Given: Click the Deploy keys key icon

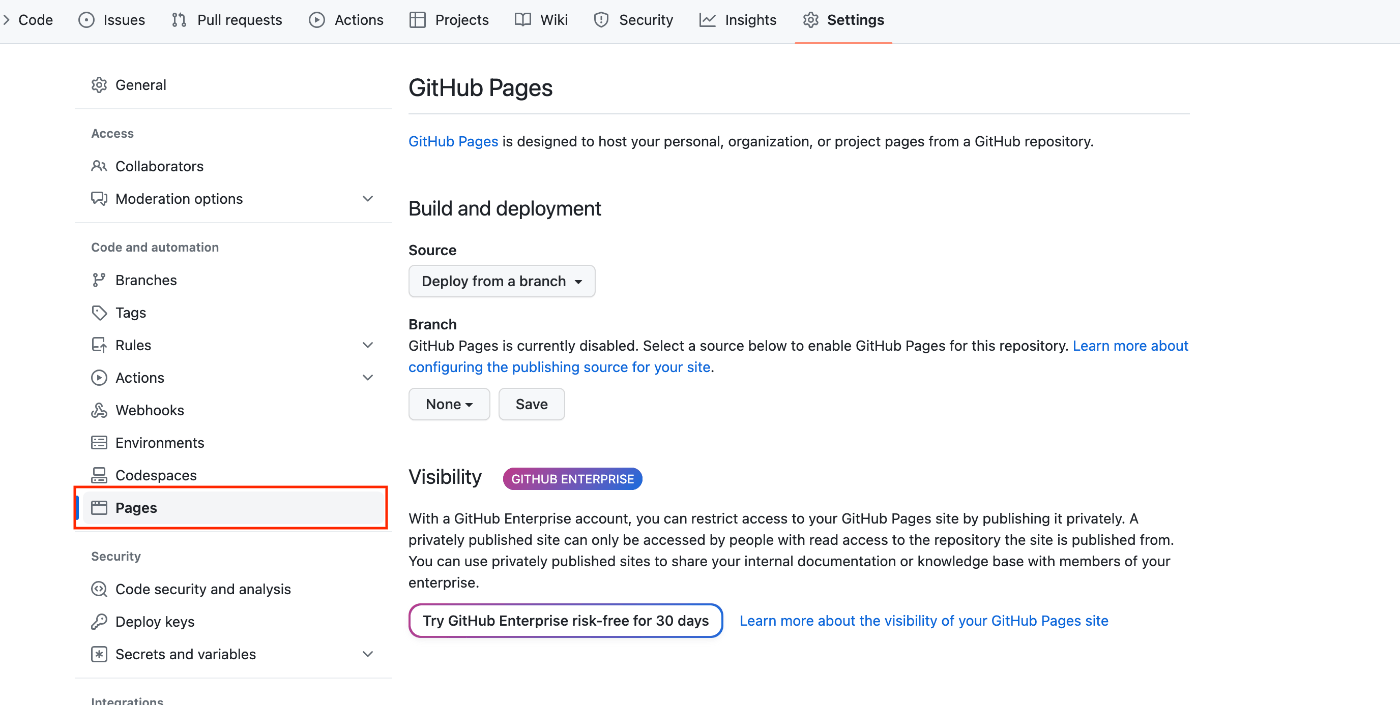Looking at the screenshot, I should (x=99, y=622).
